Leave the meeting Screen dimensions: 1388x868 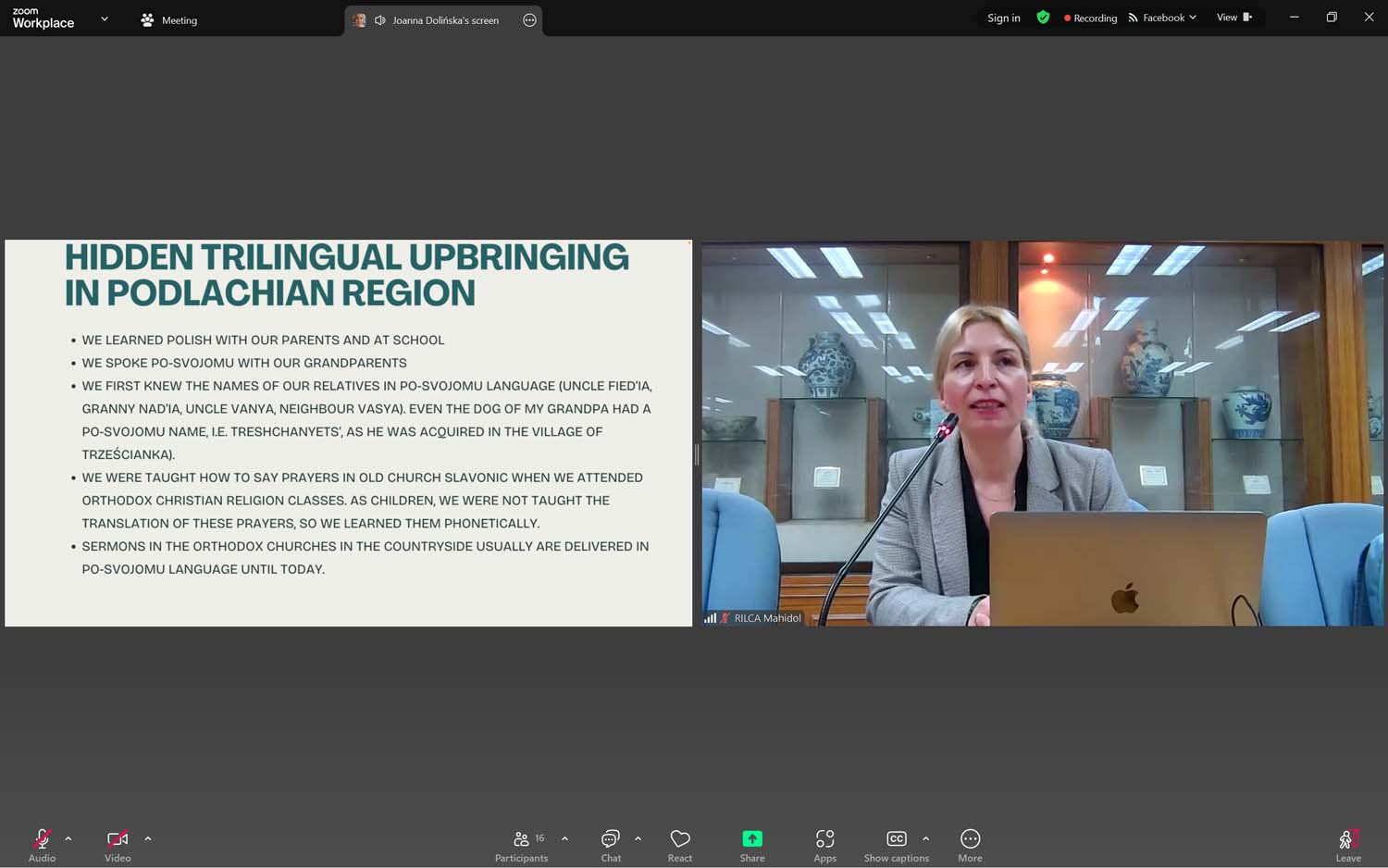point(1347,844)
